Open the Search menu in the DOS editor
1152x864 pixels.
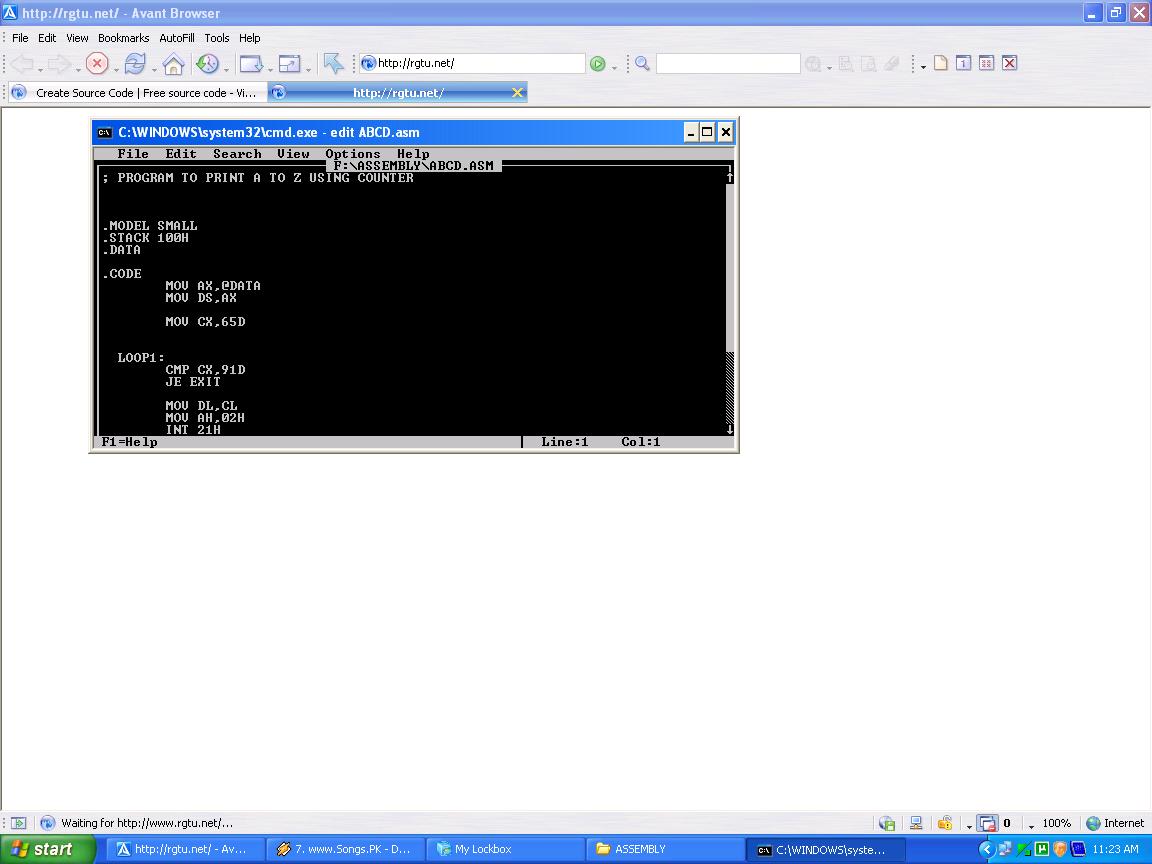pyautogui.click(x=237, y=154)
